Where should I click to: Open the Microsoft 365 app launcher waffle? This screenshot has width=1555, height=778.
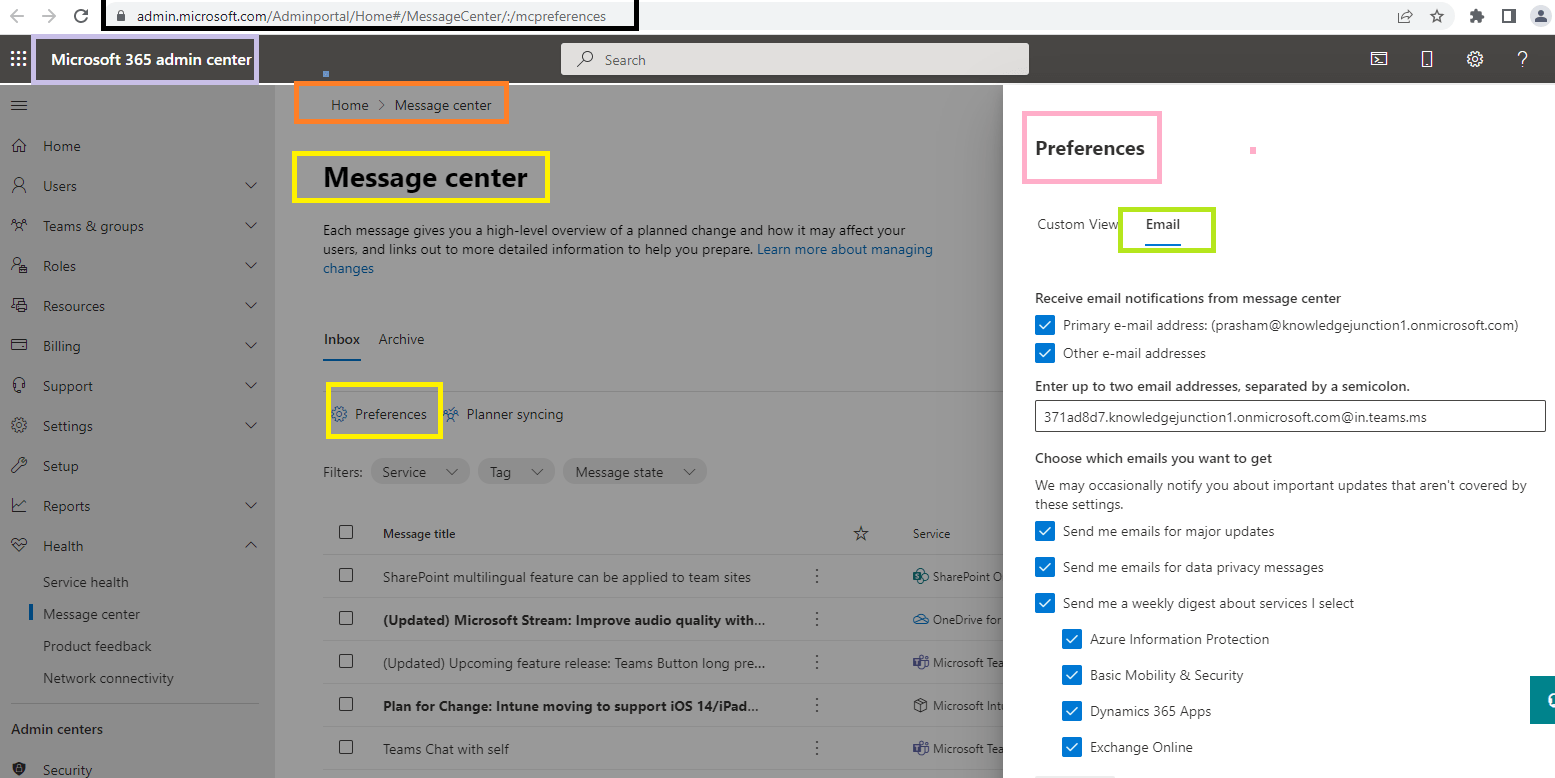click(18, 58)
